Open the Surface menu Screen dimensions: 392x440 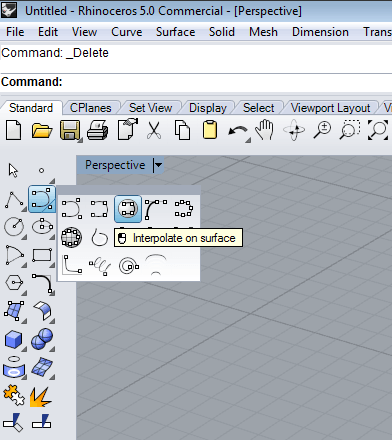coord(175,32)
